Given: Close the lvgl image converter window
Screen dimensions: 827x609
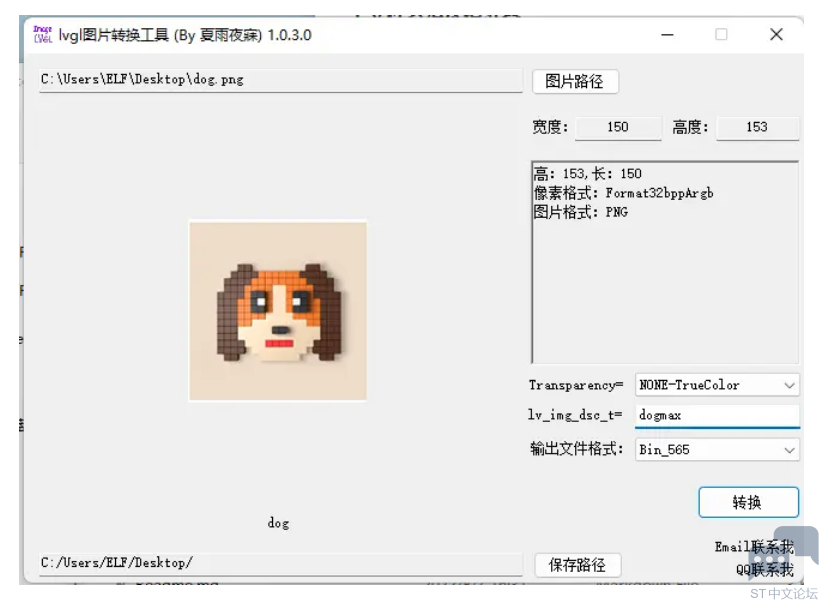Looking at the screenshot, I should tap(776, 35).
